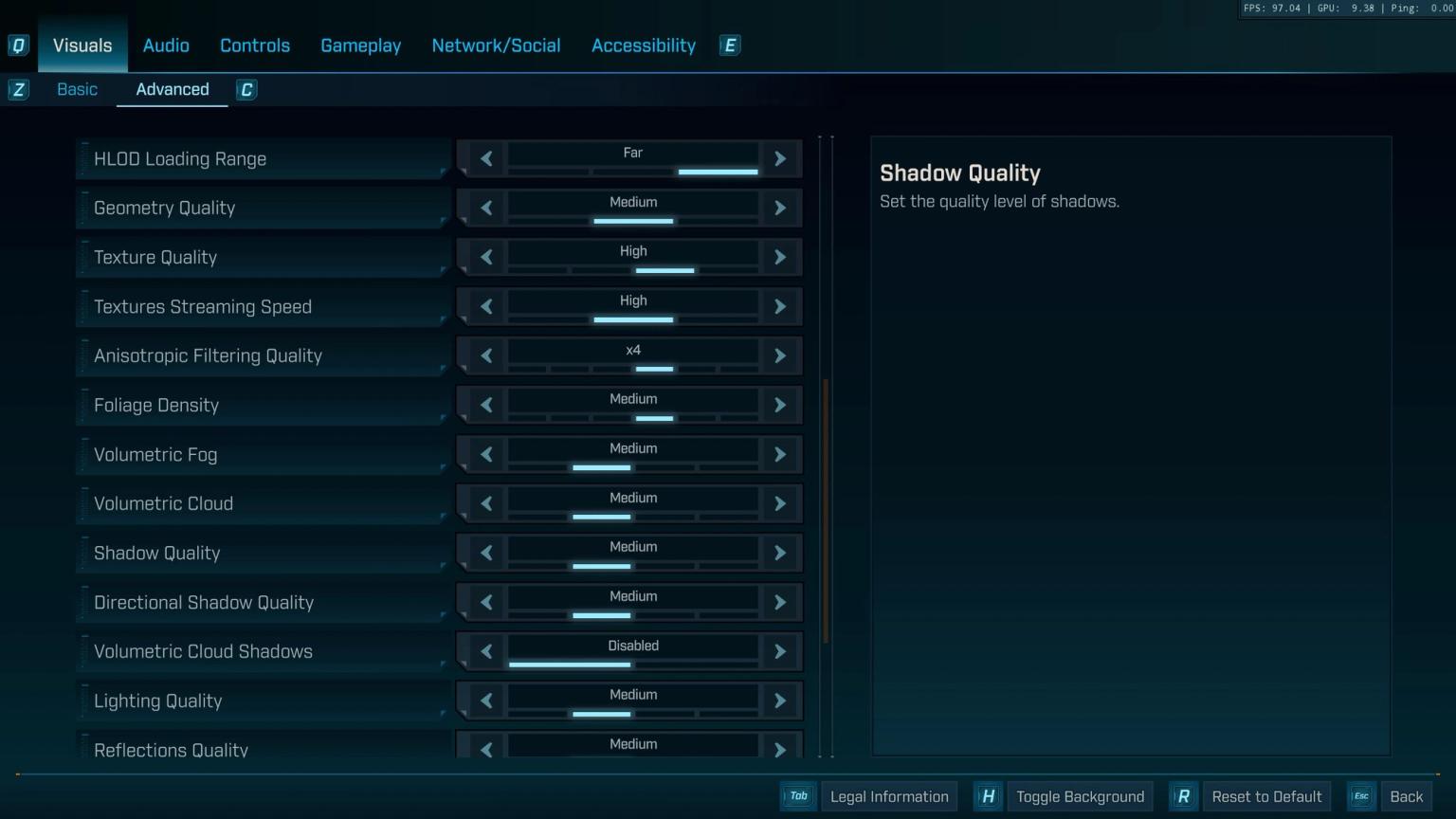Screen dimensions: 1456x819
Task: Decrease Shadow Quality using the left arrow
Action: (485, 553)
